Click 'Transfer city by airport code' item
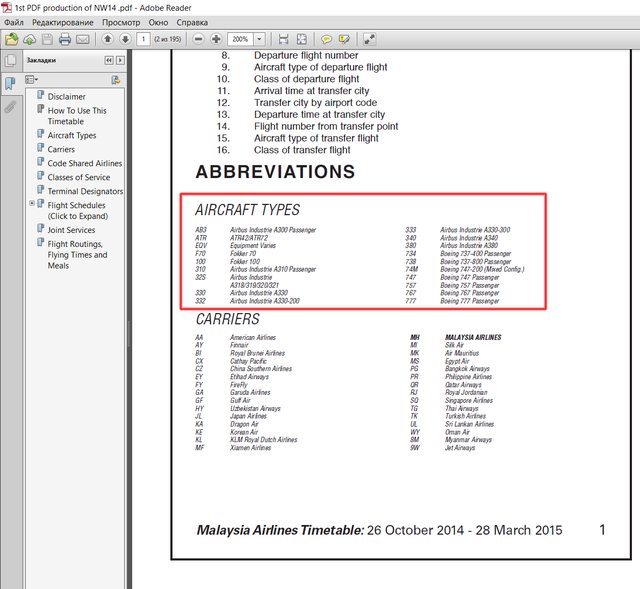 tap(316, 102)
